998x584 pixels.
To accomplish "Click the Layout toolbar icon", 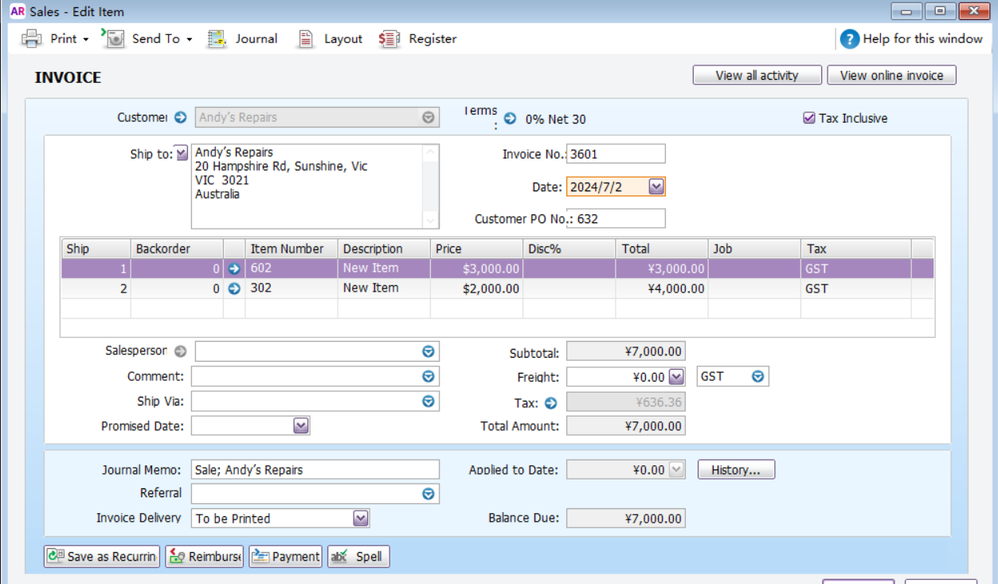I will pos(306,39).
